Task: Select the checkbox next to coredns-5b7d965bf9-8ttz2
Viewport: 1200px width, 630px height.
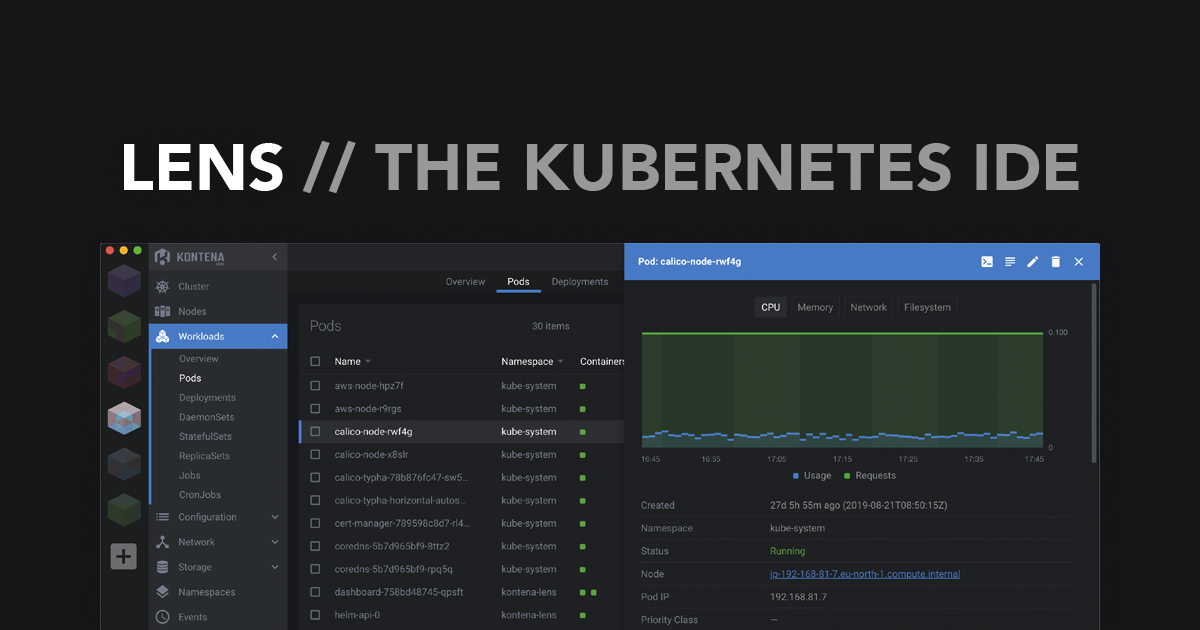Action: point(314,546)
